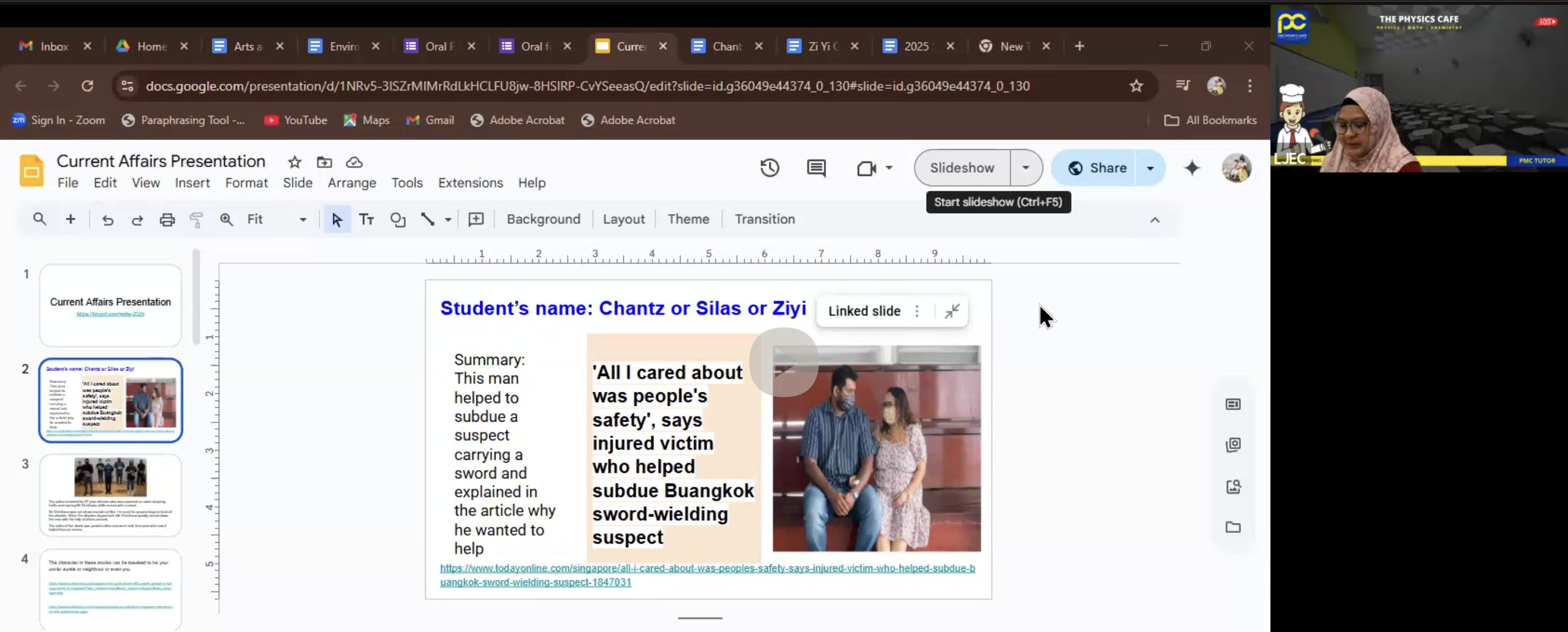This screenshot has width=1568, height=632.
Task: Close the New Tab browser tab
Action: pos(1046,46)
